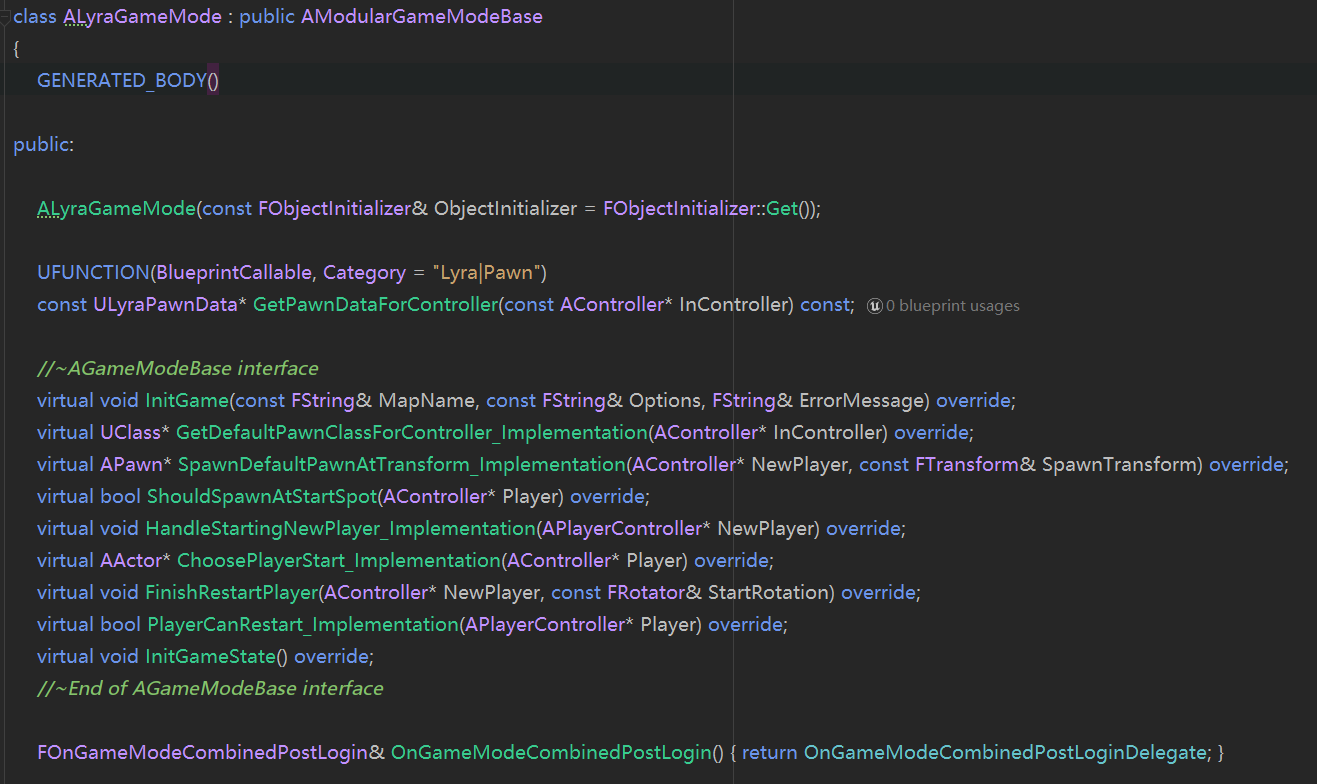1317x784 pixels.
Task: Select parent class AModularGameModeBase
Action: point(420,16)
